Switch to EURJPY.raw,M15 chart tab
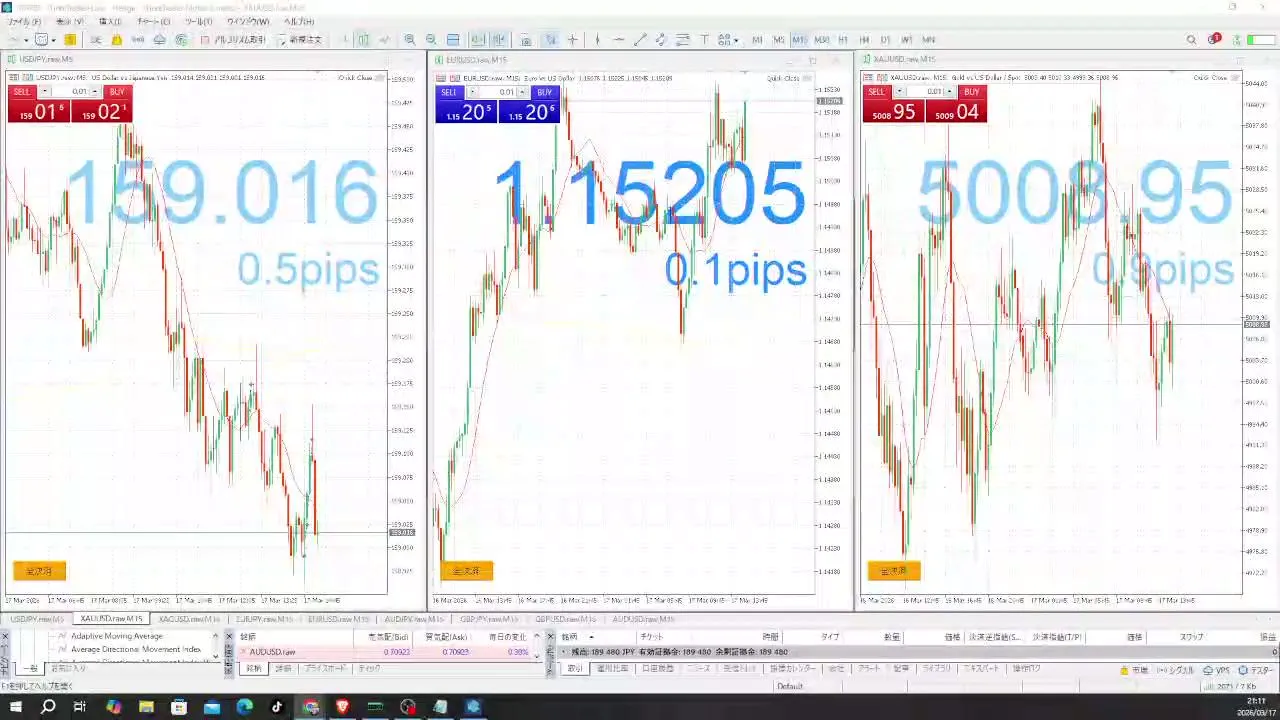 click(x=263, y=619)
